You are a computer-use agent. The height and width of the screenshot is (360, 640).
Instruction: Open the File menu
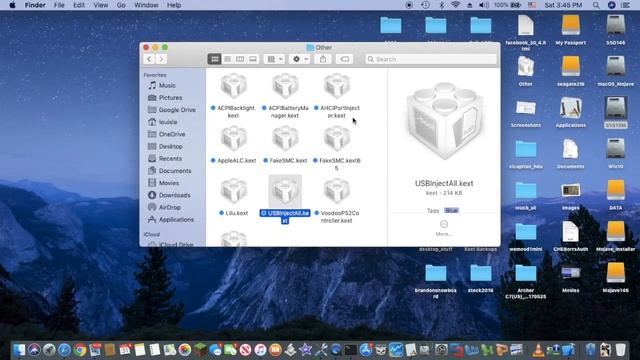(x=59, y=5)
